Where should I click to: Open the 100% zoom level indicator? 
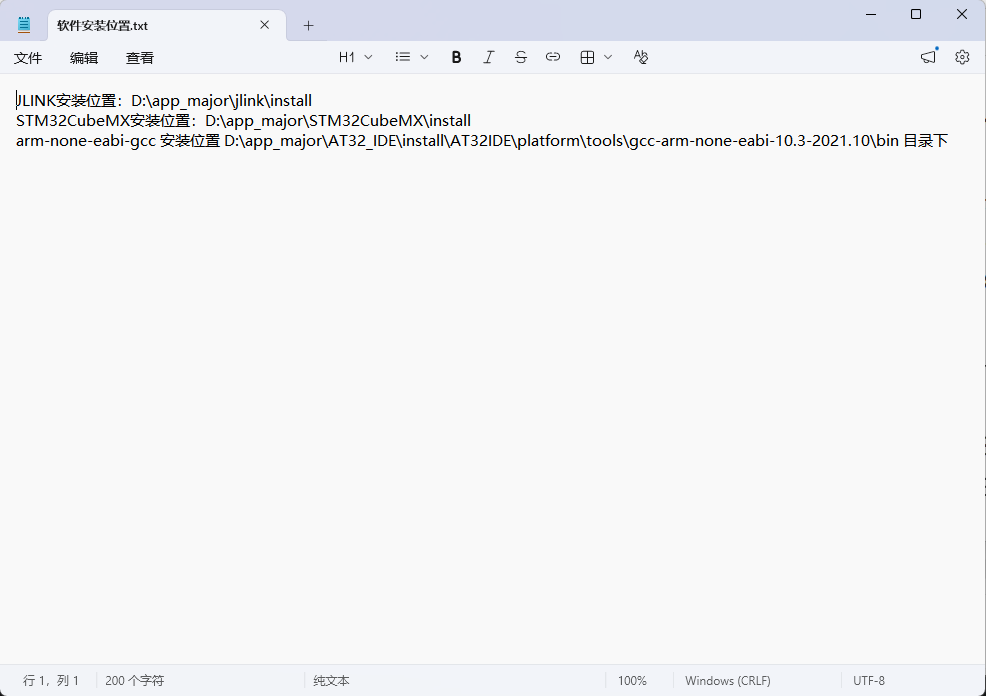[632, 680]
